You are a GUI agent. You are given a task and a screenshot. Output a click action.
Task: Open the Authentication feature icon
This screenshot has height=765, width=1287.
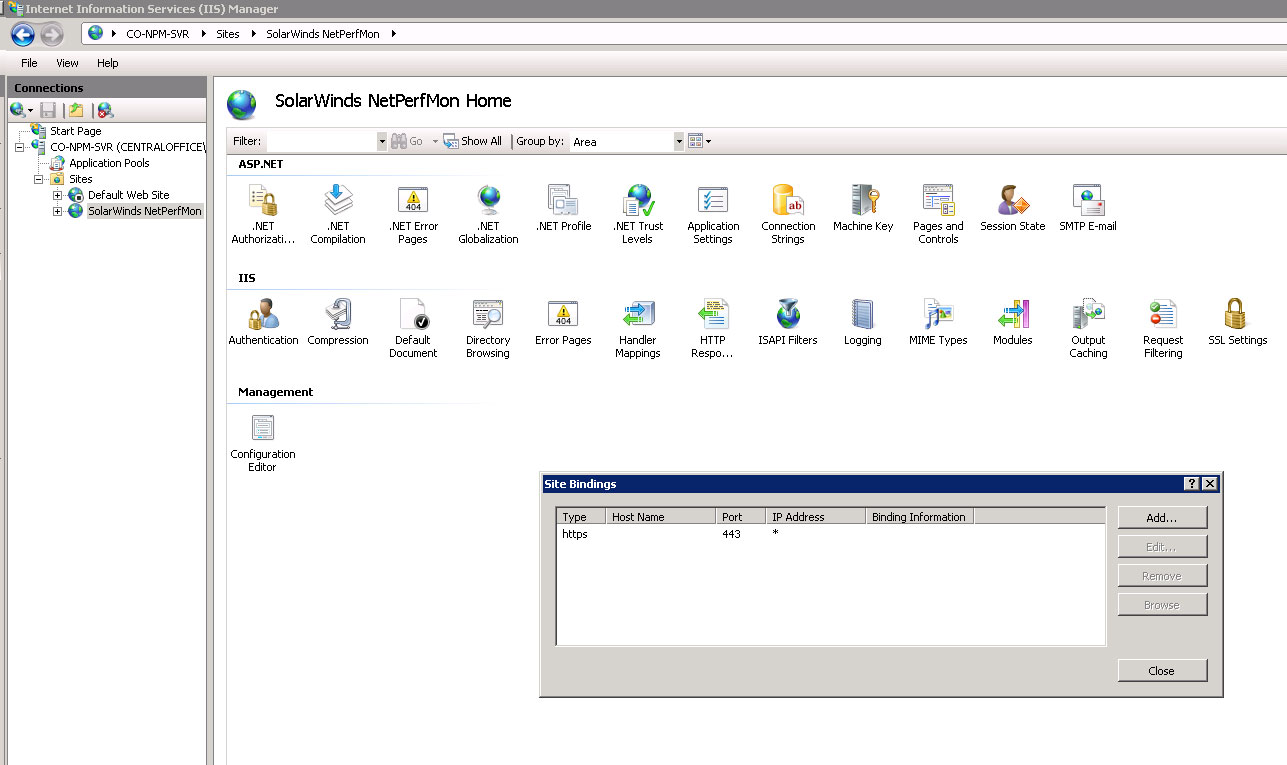pos(263,316)
